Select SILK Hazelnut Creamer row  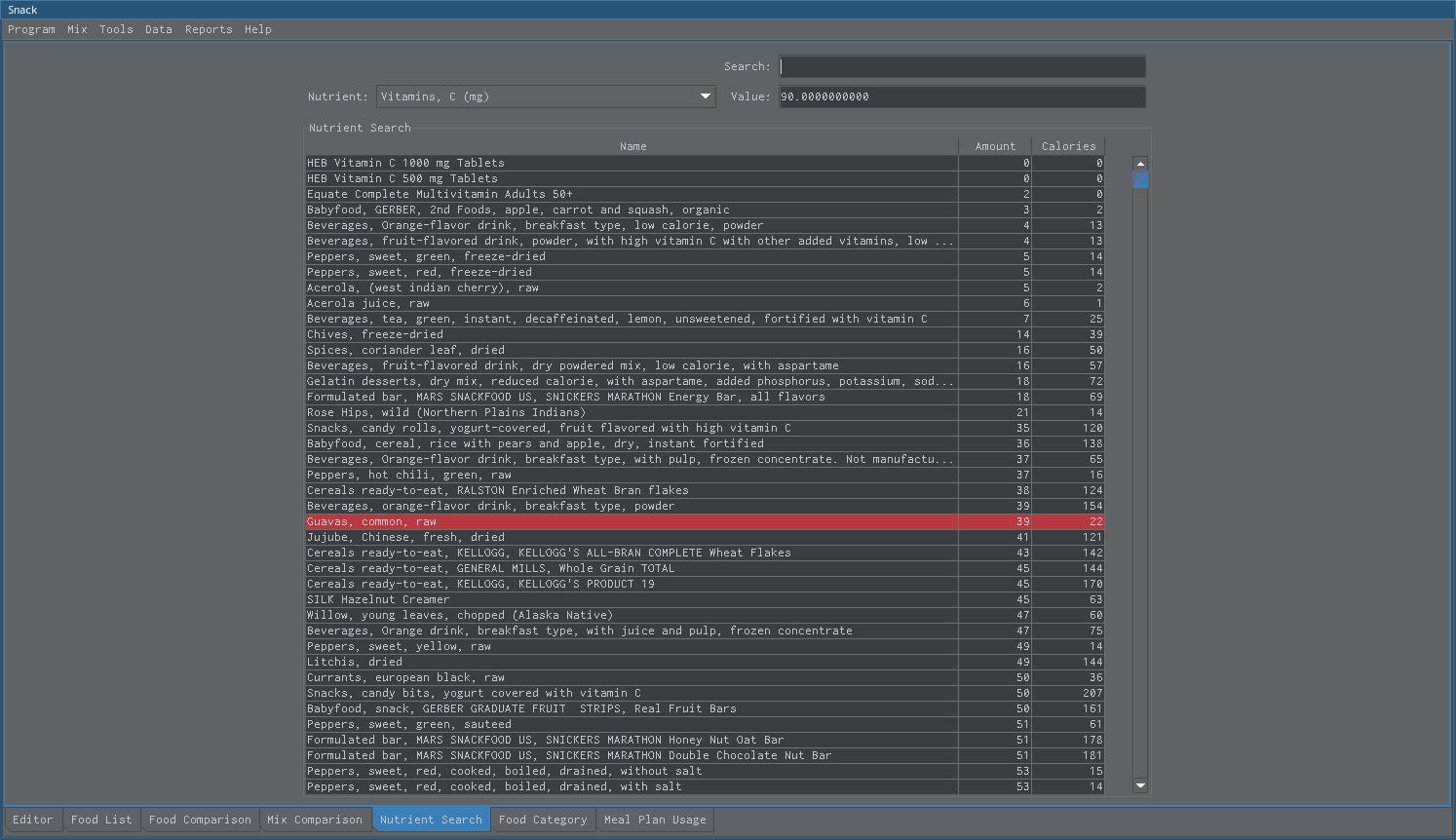click(705, 599)
